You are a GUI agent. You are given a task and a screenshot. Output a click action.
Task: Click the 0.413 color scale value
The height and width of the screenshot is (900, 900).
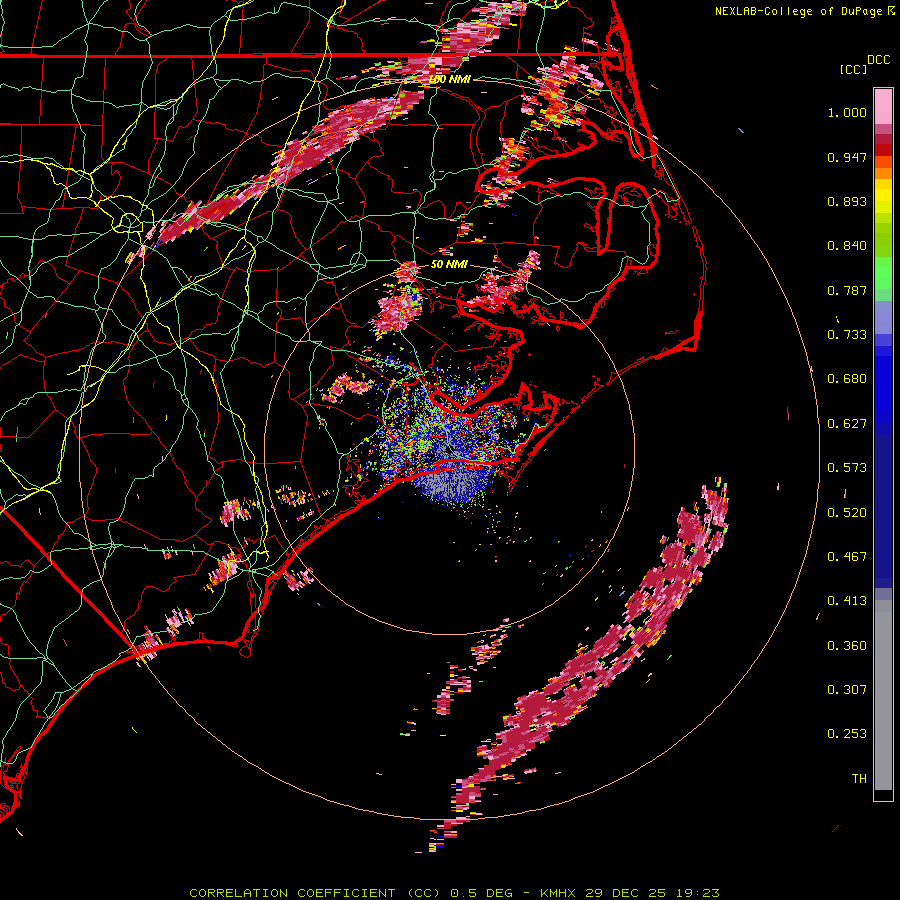coord(847,601)
